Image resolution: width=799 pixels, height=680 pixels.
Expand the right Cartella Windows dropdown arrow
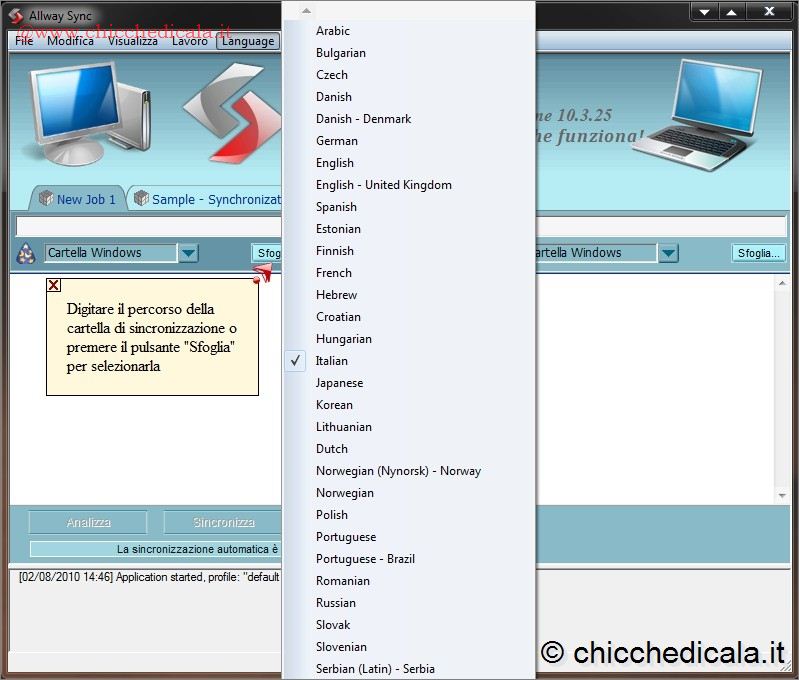click(x=669, y=253)
